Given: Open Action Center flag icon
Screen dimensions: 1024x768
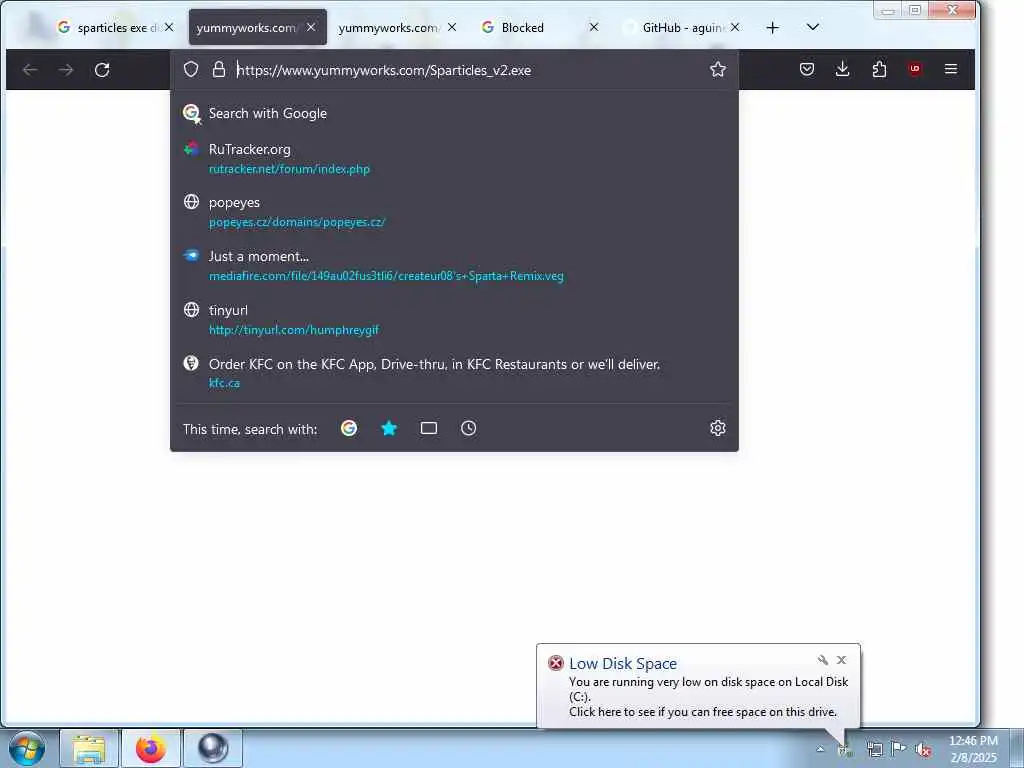Looking at the screenshot, I should click(x=899, y=749).
